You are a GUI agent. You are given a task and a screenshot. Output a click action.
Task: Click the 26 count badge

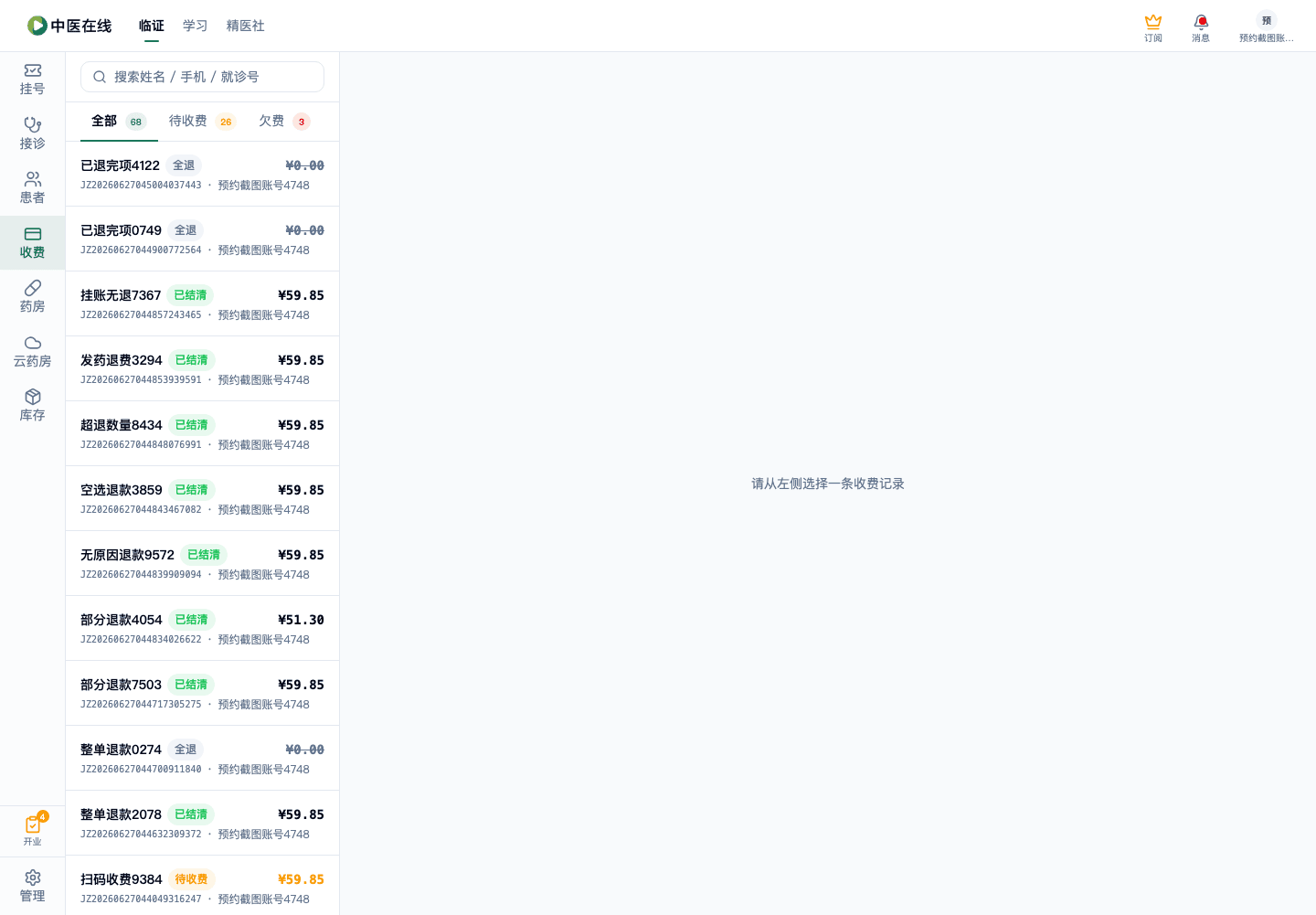226,122
